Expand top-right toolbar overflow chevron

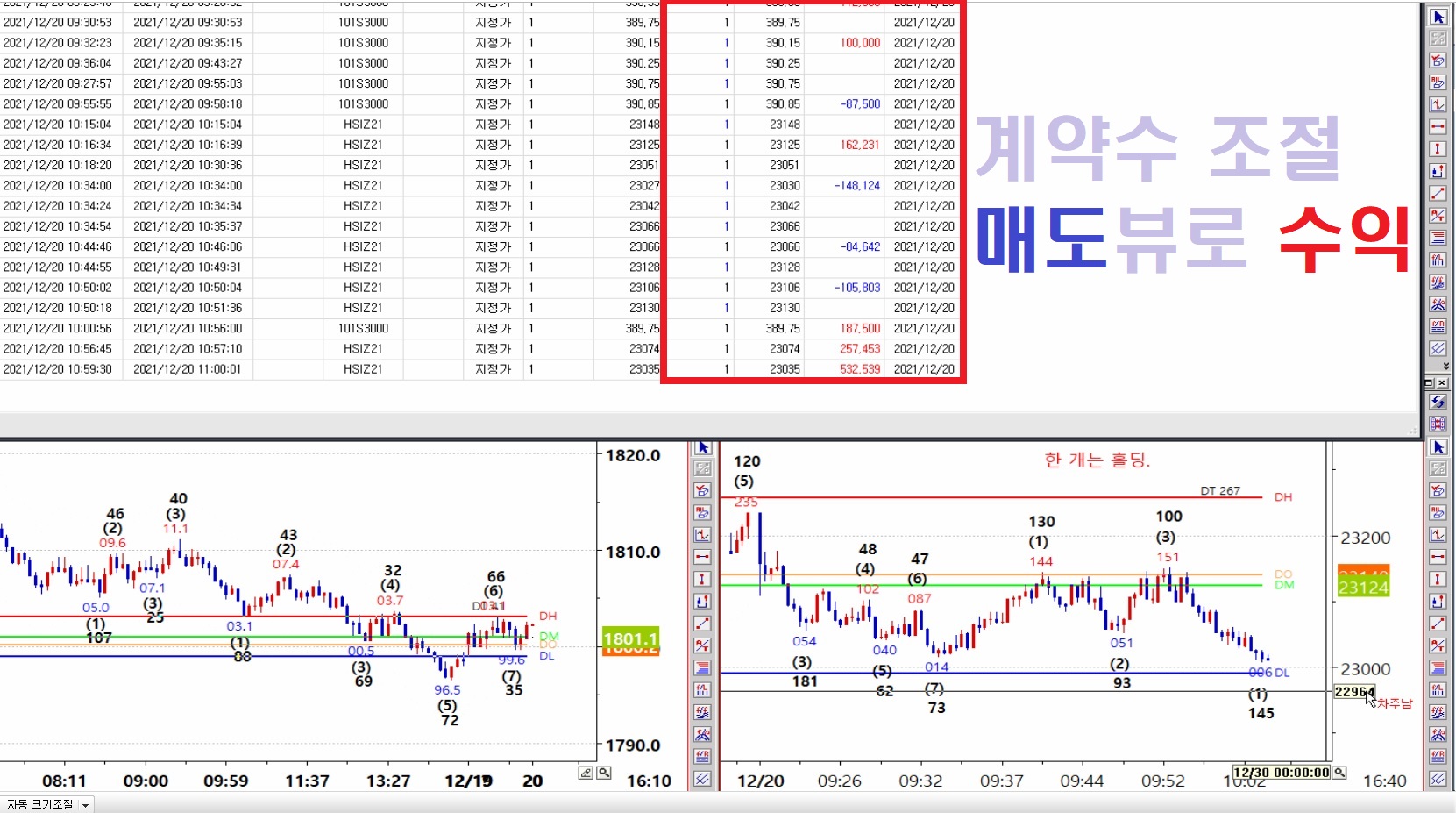pos(1445,367)
